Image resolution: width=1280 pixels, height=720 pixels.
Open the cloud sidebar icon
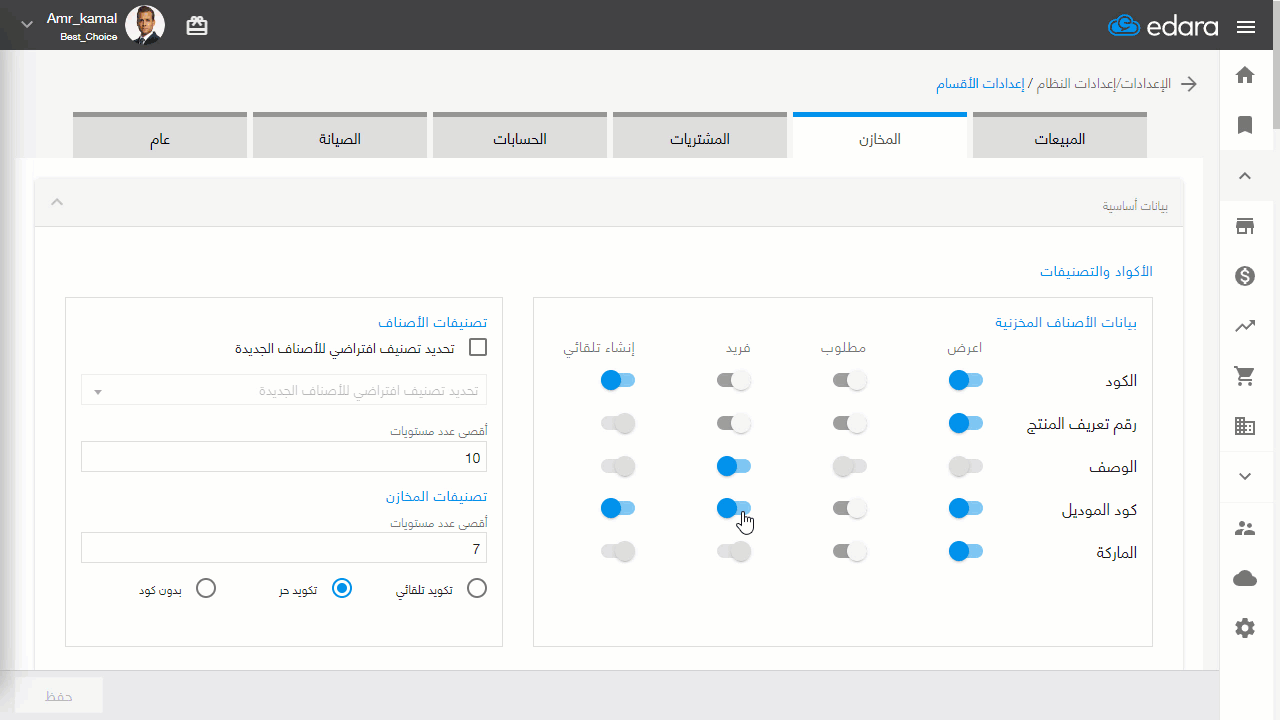pos(1245,578)
